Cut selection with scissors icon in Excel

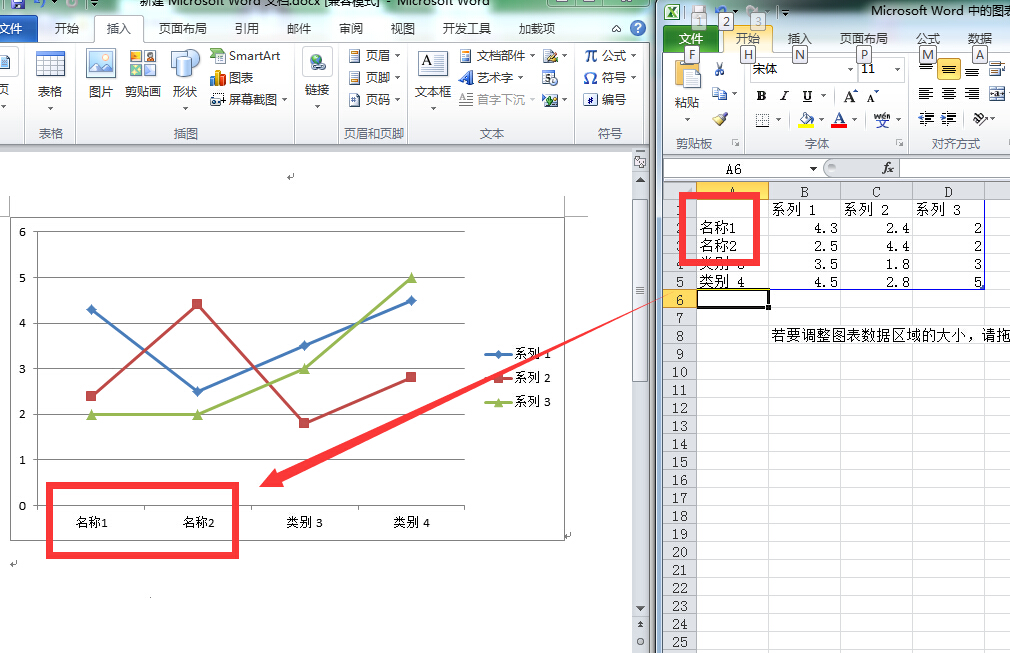(x=719, y=70)
